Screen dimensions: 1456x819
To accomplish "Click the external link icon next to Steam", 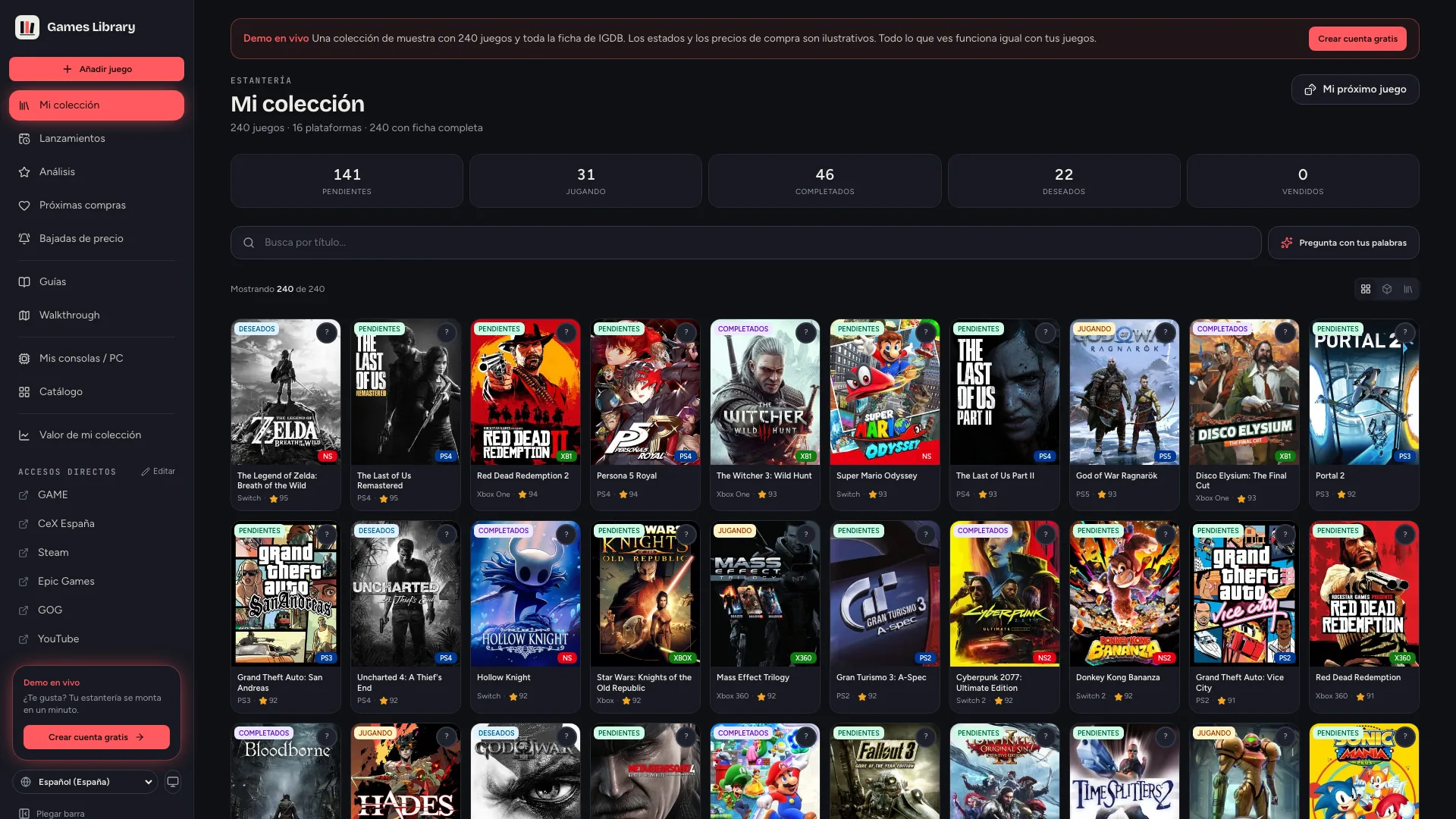I will tap(24, 553).
